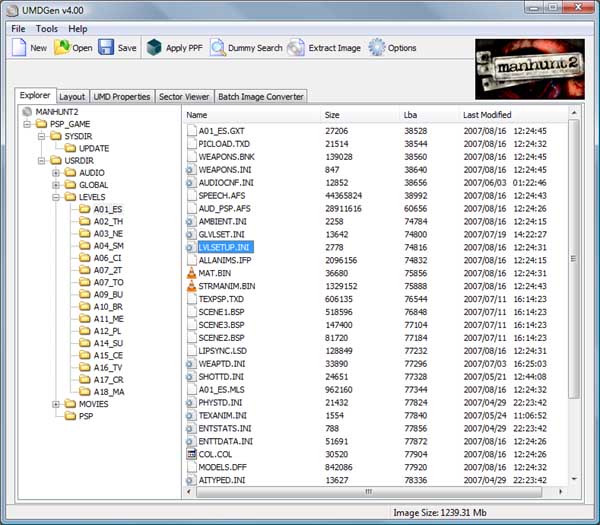This screenshot has width=600, height=525.
Task: Click the settings file icon beside LVLSETUP.INI
Action: pos(191,247)
